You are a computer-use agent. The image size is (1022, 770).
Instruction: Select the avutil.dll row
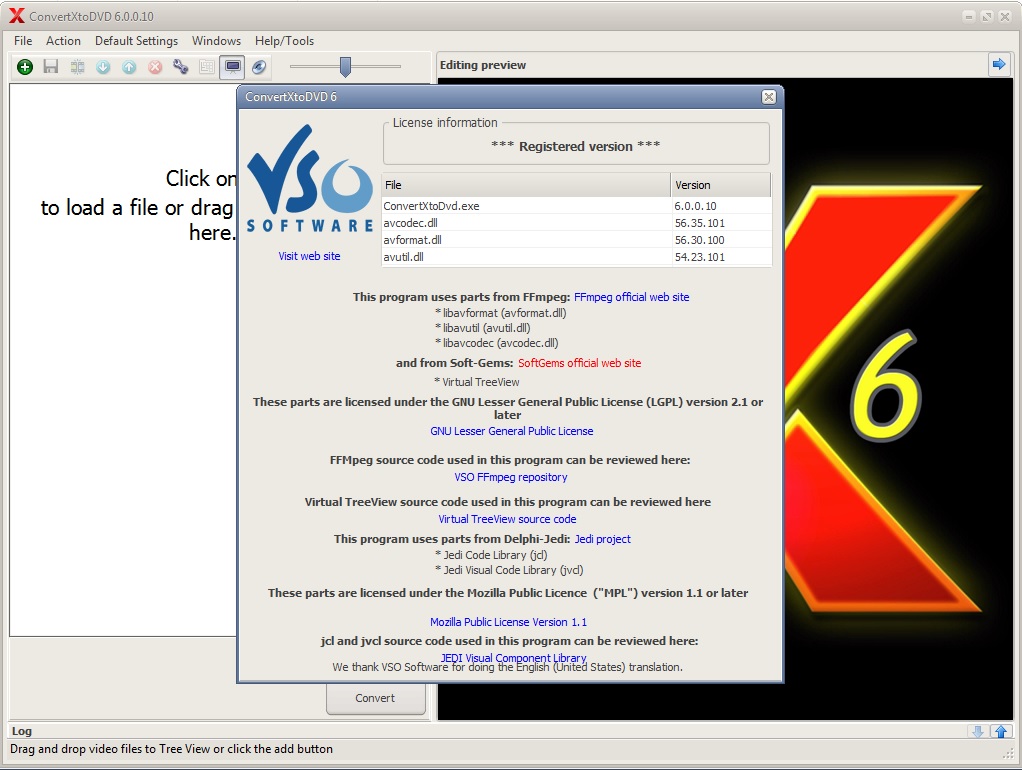tap(577, 257)
